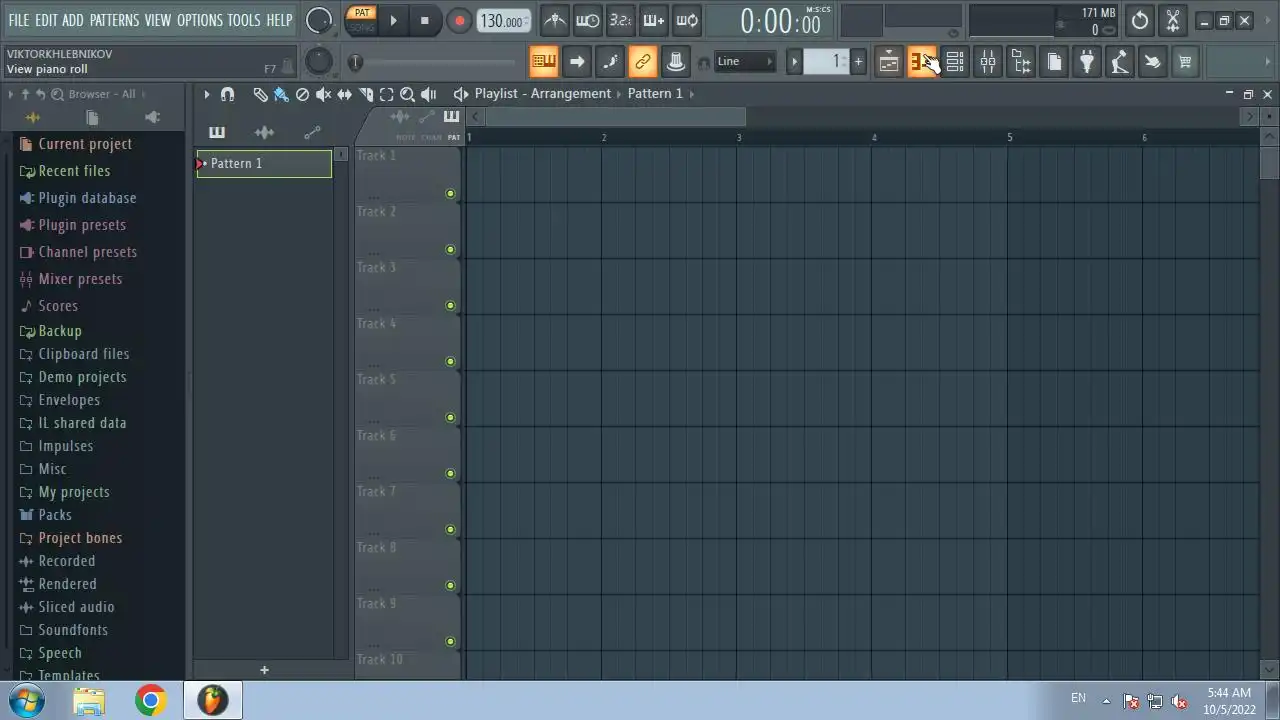Click the plus button below pattern list
1280x720 pixels.
(x=264, y=670)
